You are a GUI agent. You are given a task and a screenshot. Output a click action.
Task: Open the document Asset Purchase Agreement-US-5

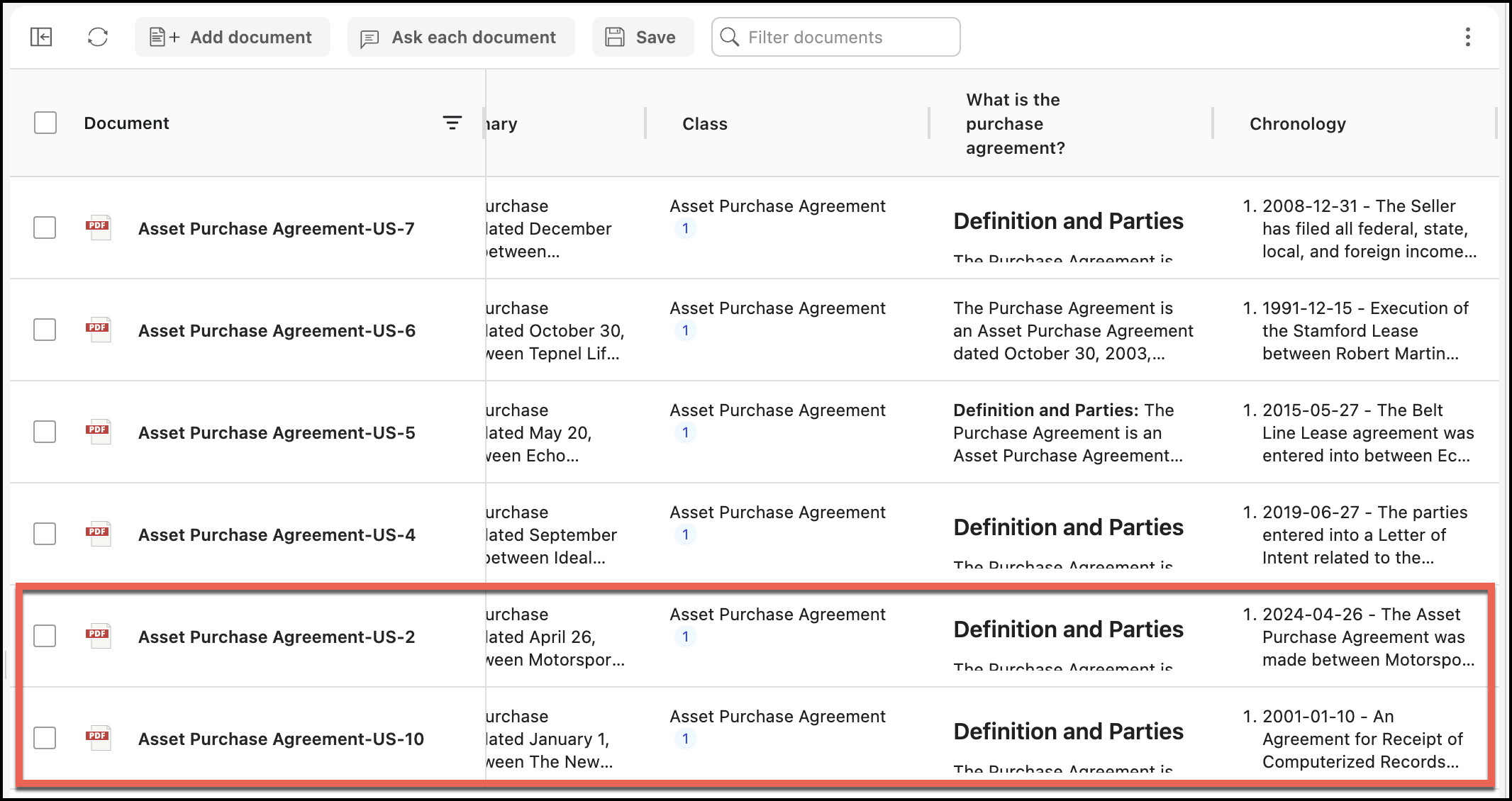tap(277, 432)
